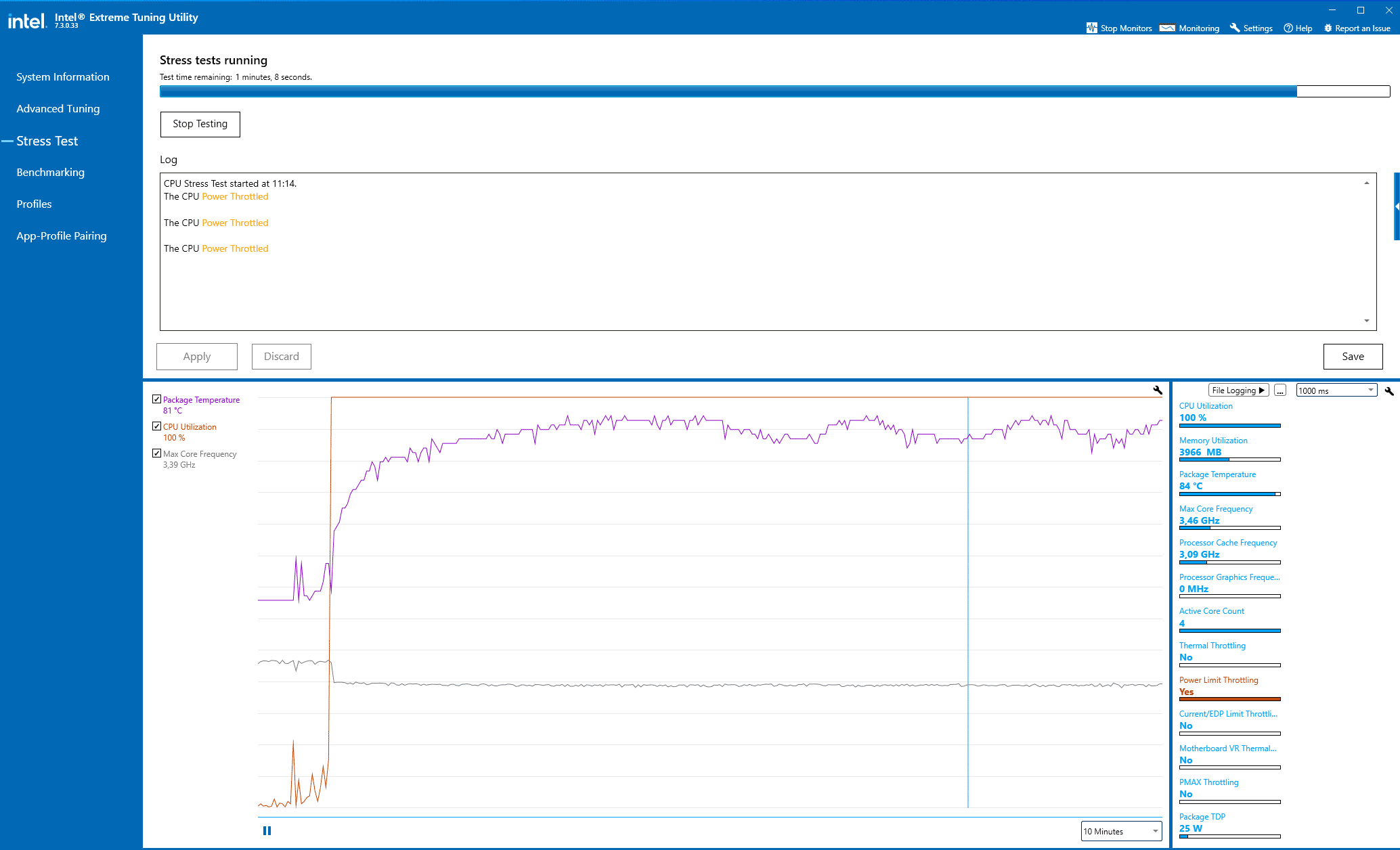Screen dimensions: 1400x850
Task: Open the Help question mark icon
Action: click(x=1288, y=28)
